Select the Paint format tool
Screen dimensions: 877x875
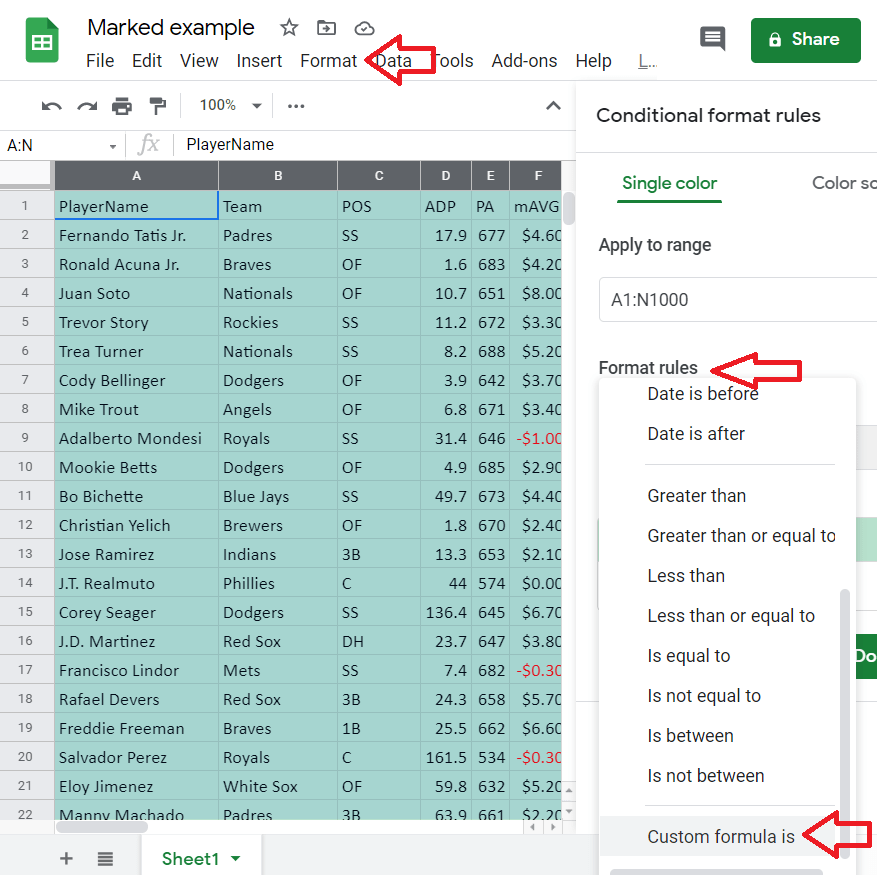pos(154,105)
